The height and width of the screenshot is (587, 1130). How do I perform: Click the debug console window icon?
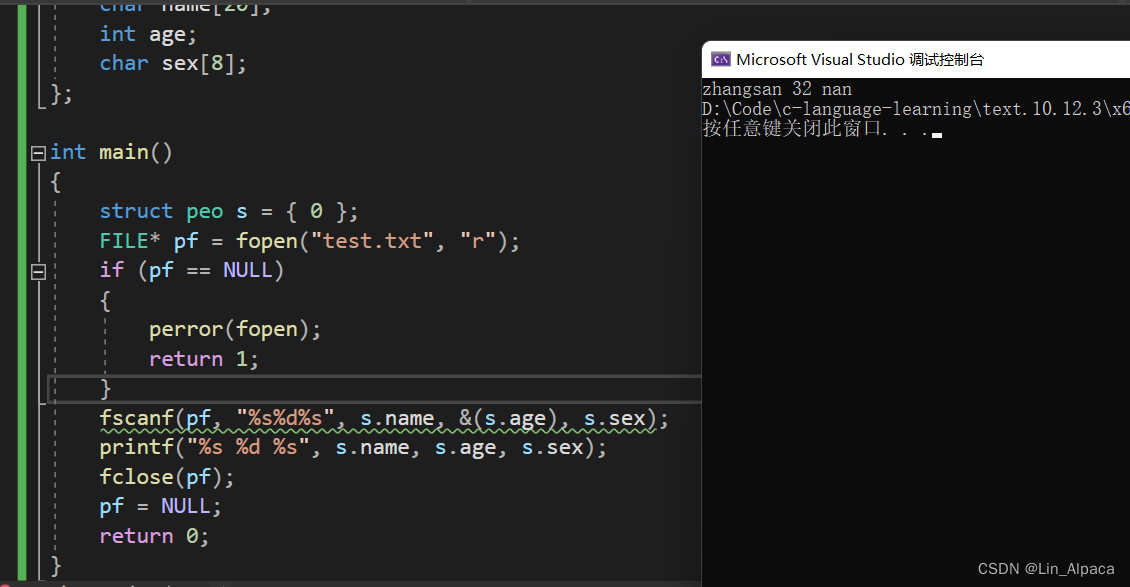721,60
